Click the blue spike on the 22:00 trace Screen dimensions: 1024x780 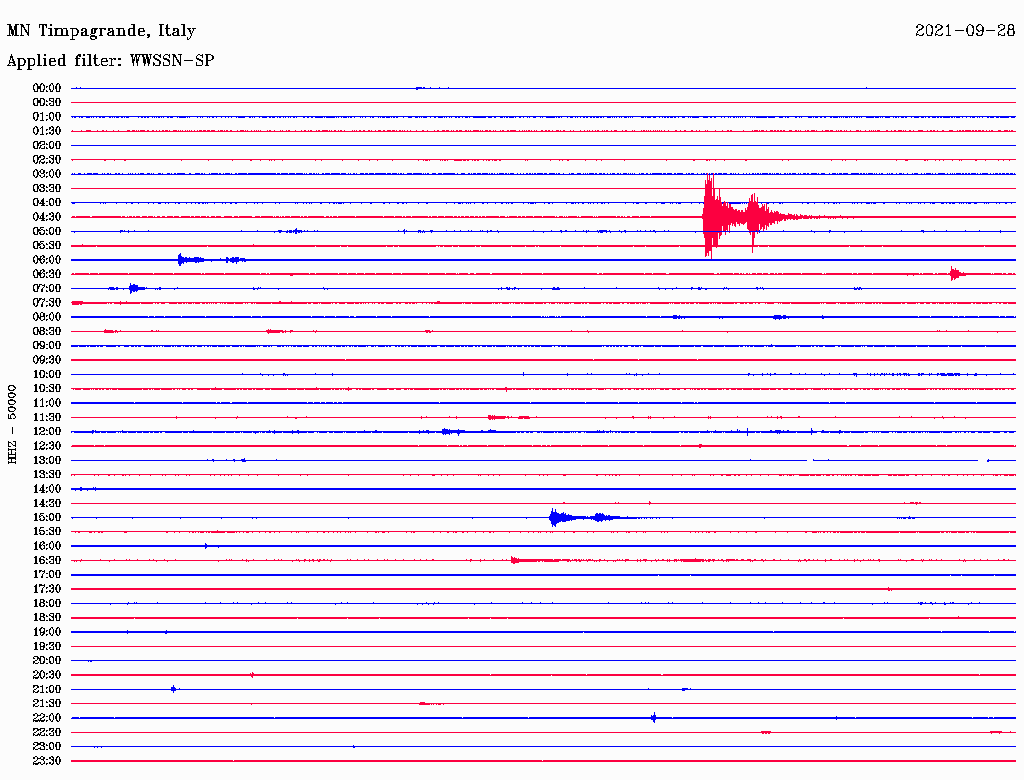[x=654, y=718]
